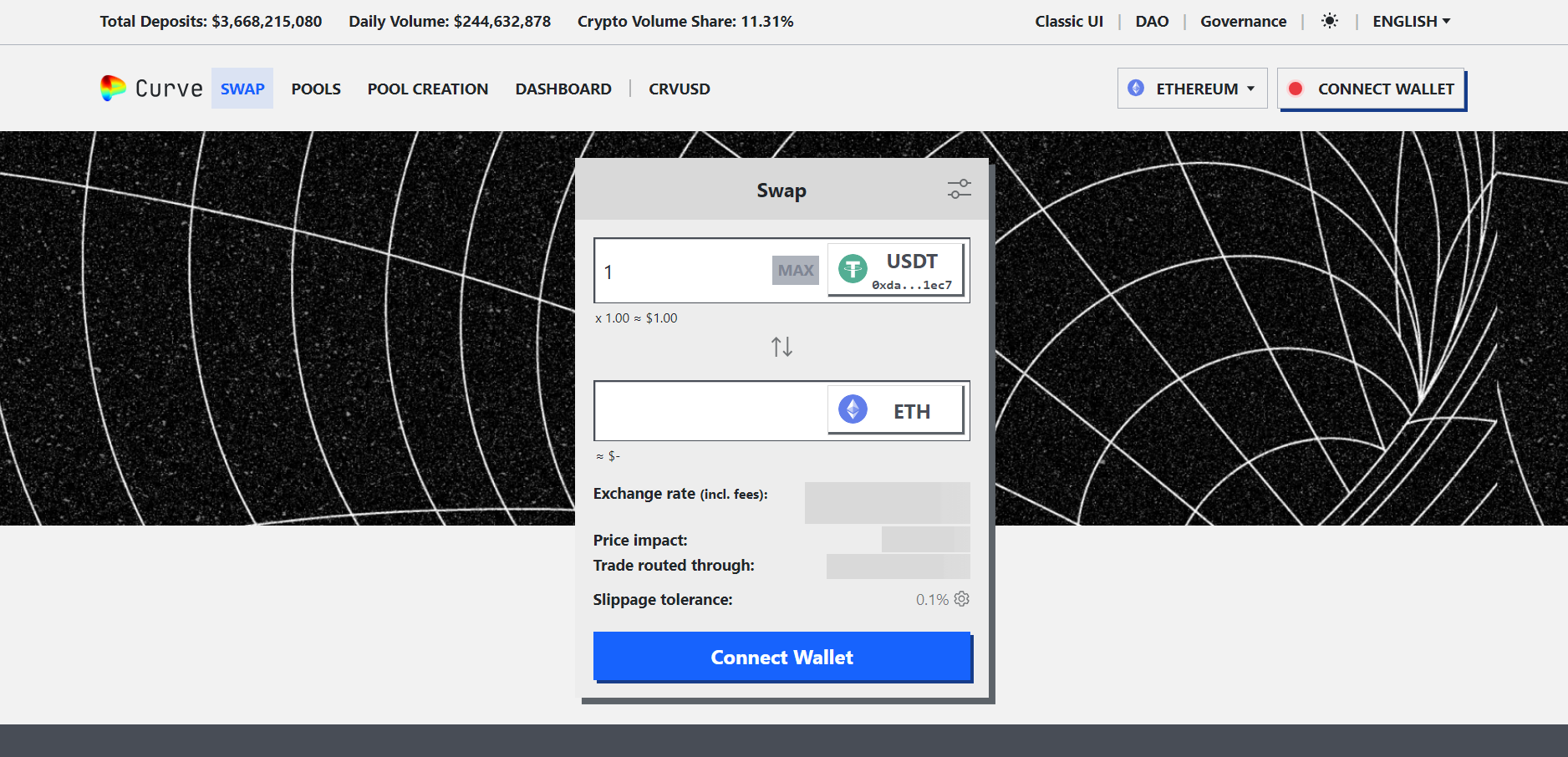The height and width of the screenshot is (757, 1568).
Task: Open the USDT token selector
Action: [896, 270]
